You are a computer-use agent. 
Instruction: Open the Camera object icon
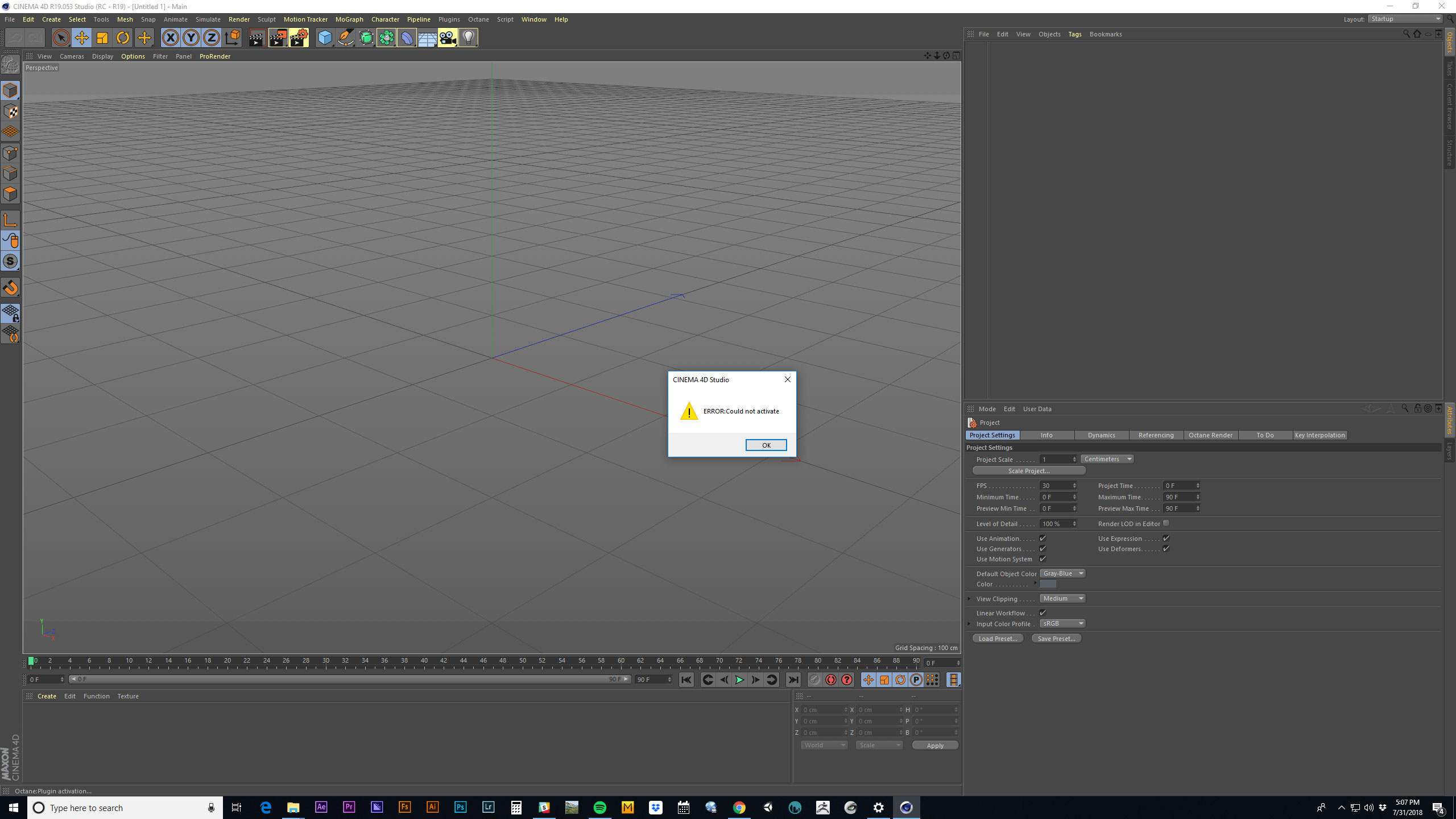coord(448,38)
